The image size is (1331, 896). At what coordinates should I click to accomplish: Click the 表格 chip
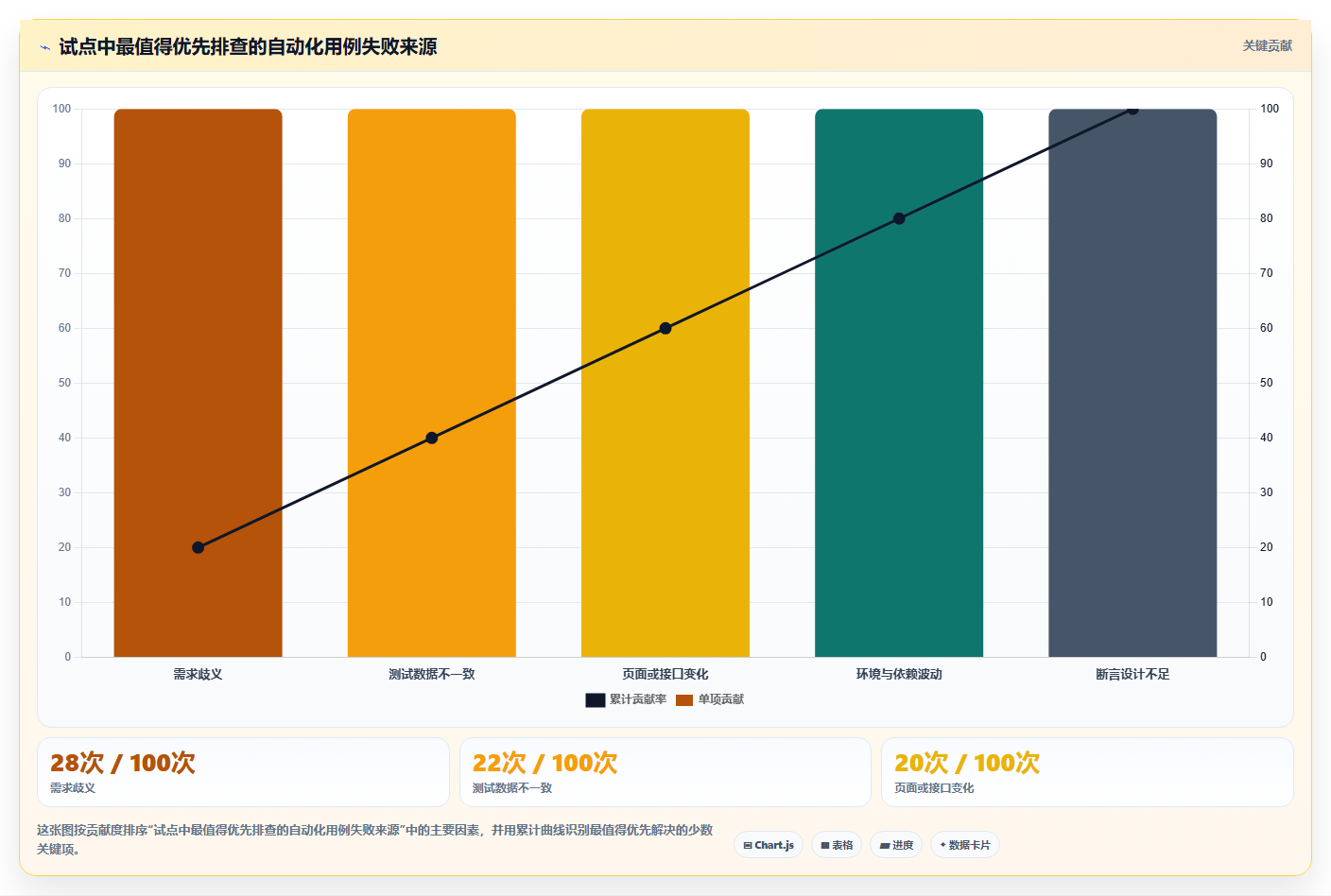[837, 845]
